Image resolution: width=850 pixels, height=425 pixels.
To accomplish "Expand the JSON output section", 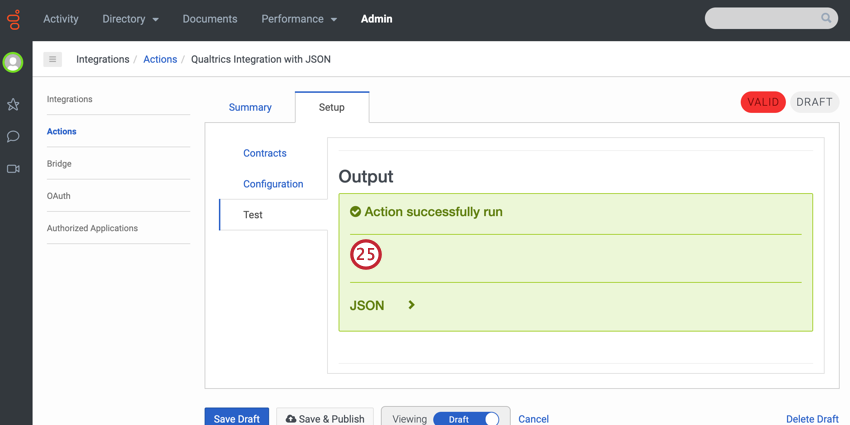I will (411, 305).
